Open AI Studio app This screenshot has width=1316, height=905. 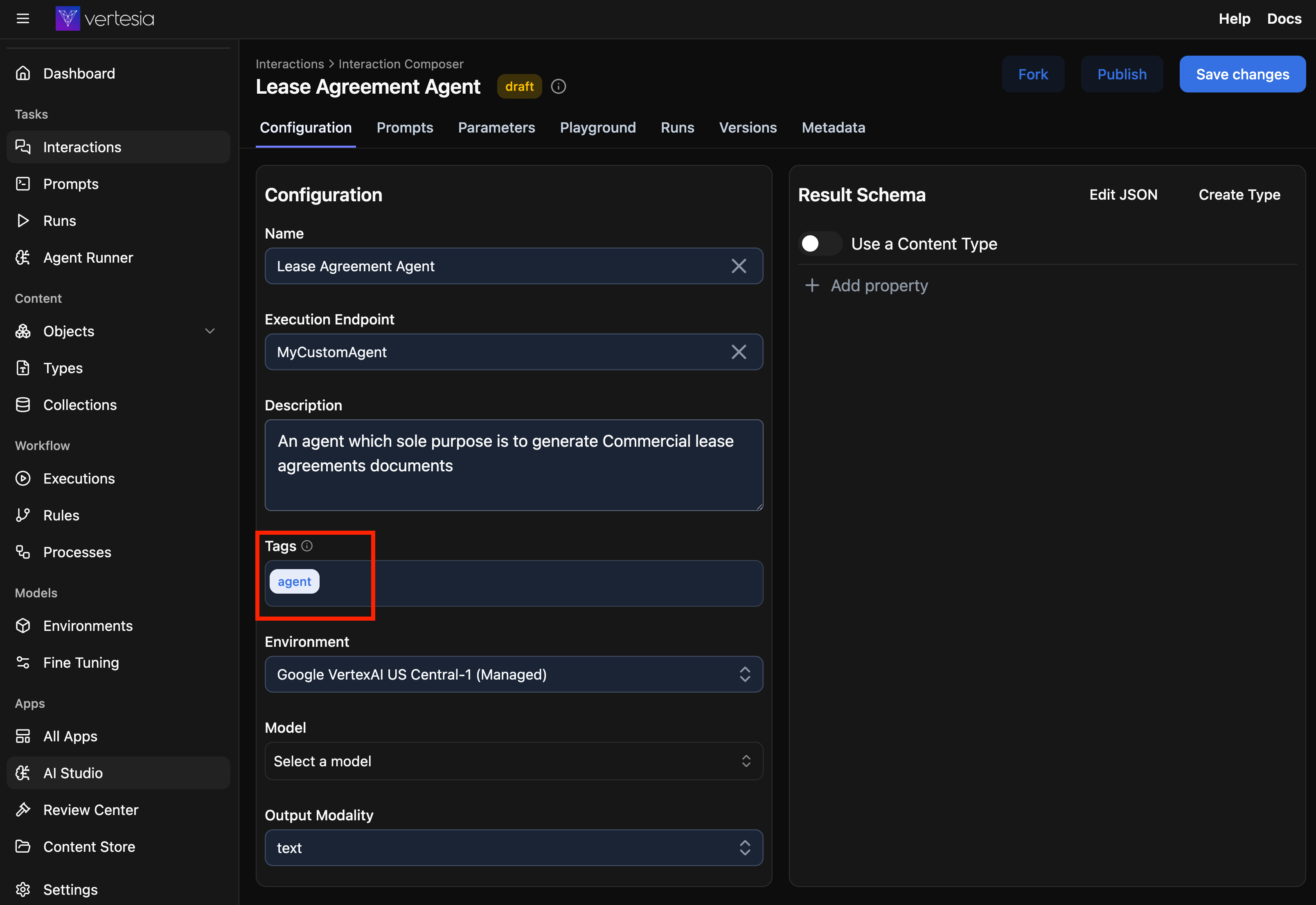pos(118,773)
